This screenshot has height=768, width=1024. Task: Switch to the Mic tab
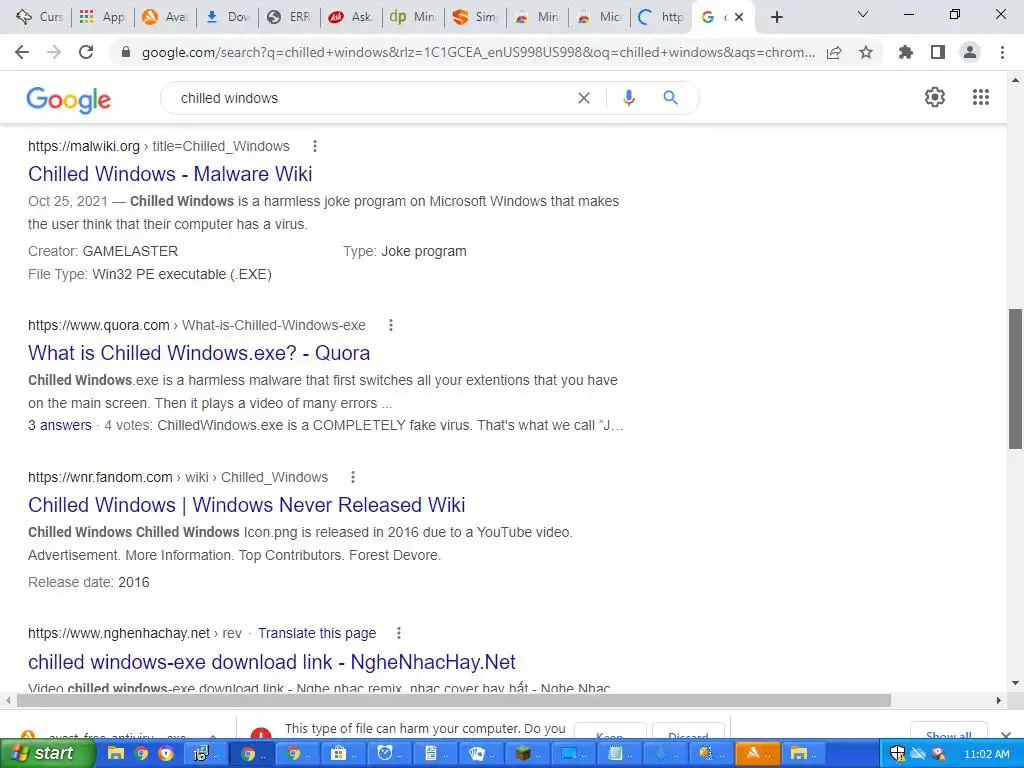pyautogui.click(x=600, y=17)
